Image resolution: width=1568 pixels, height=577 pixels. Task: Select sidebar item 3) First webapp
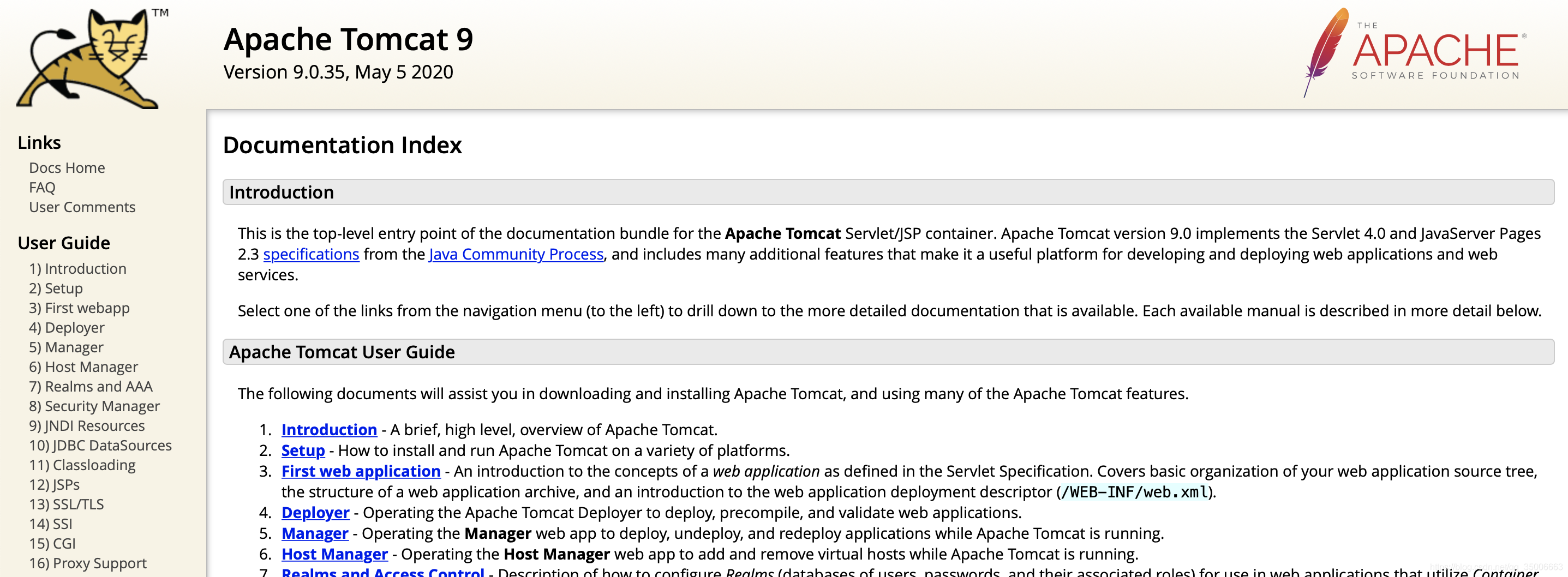[x=79, y=308]
